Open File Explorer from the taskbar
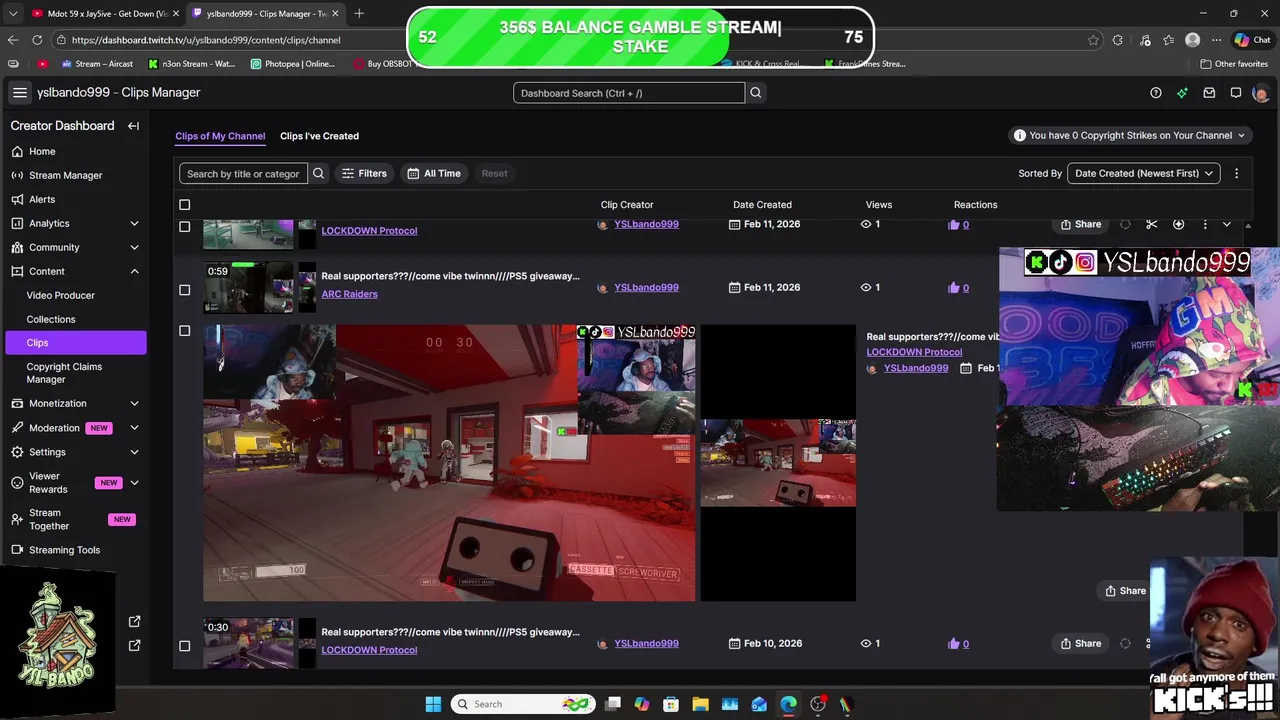This screenshot has height=720, width=1280. click(700, 704)
